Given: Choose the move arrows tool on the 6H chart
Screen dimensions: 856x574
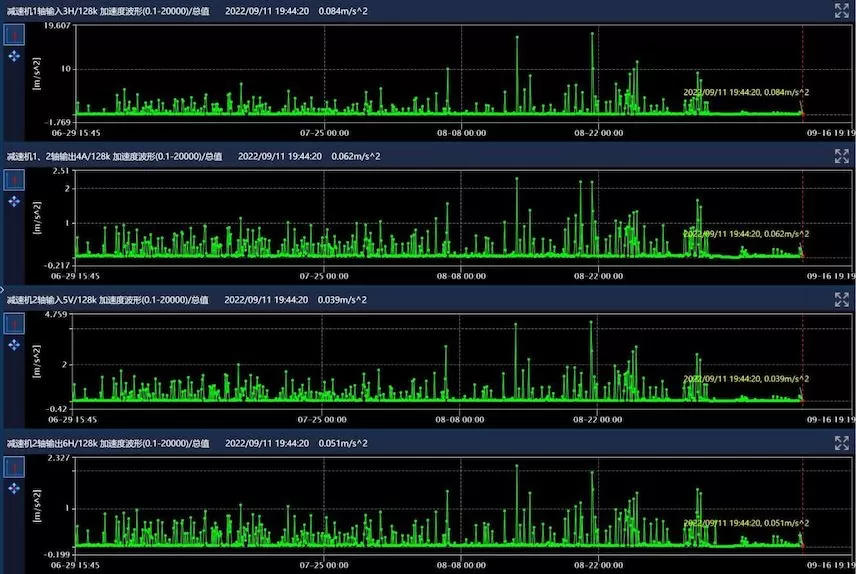Looking at the screenshot, I should point(14,489).
